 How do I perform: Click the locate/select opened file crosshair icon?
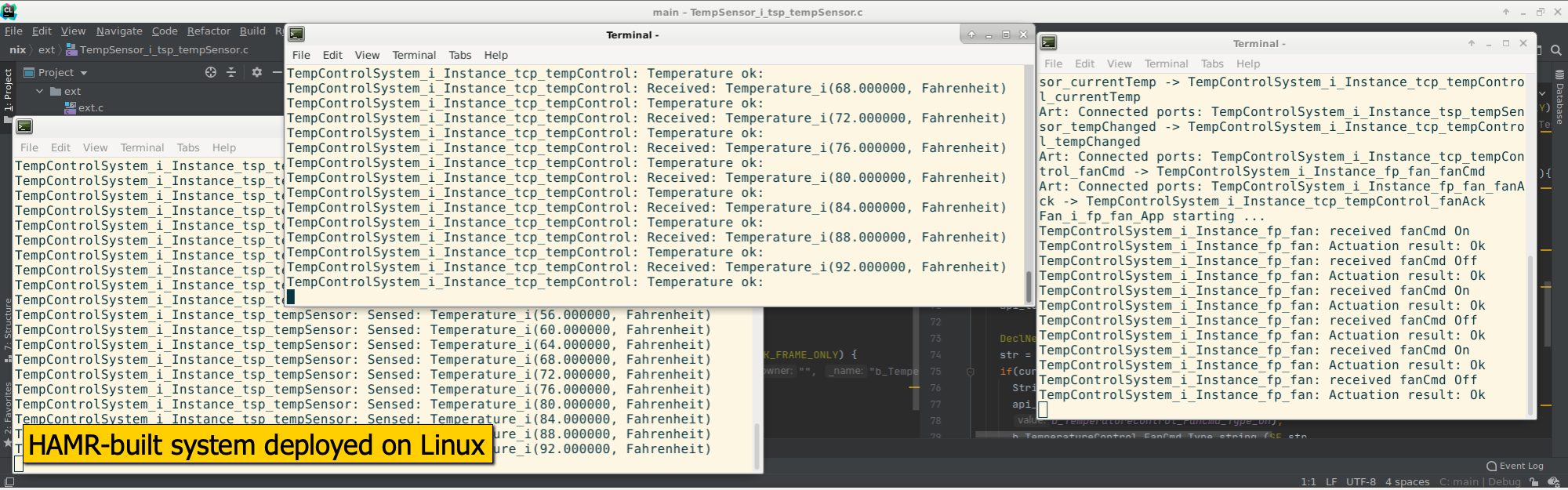210,72
